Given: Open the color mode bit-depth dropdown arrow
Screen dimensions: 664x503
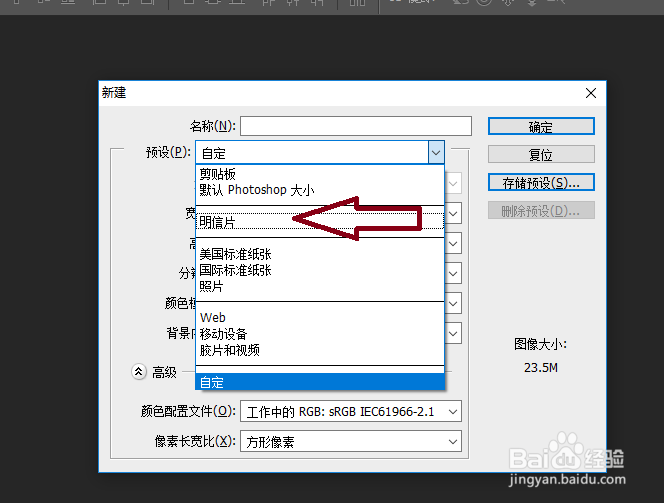Looking at the screenshot, I should tap(453, 304).
